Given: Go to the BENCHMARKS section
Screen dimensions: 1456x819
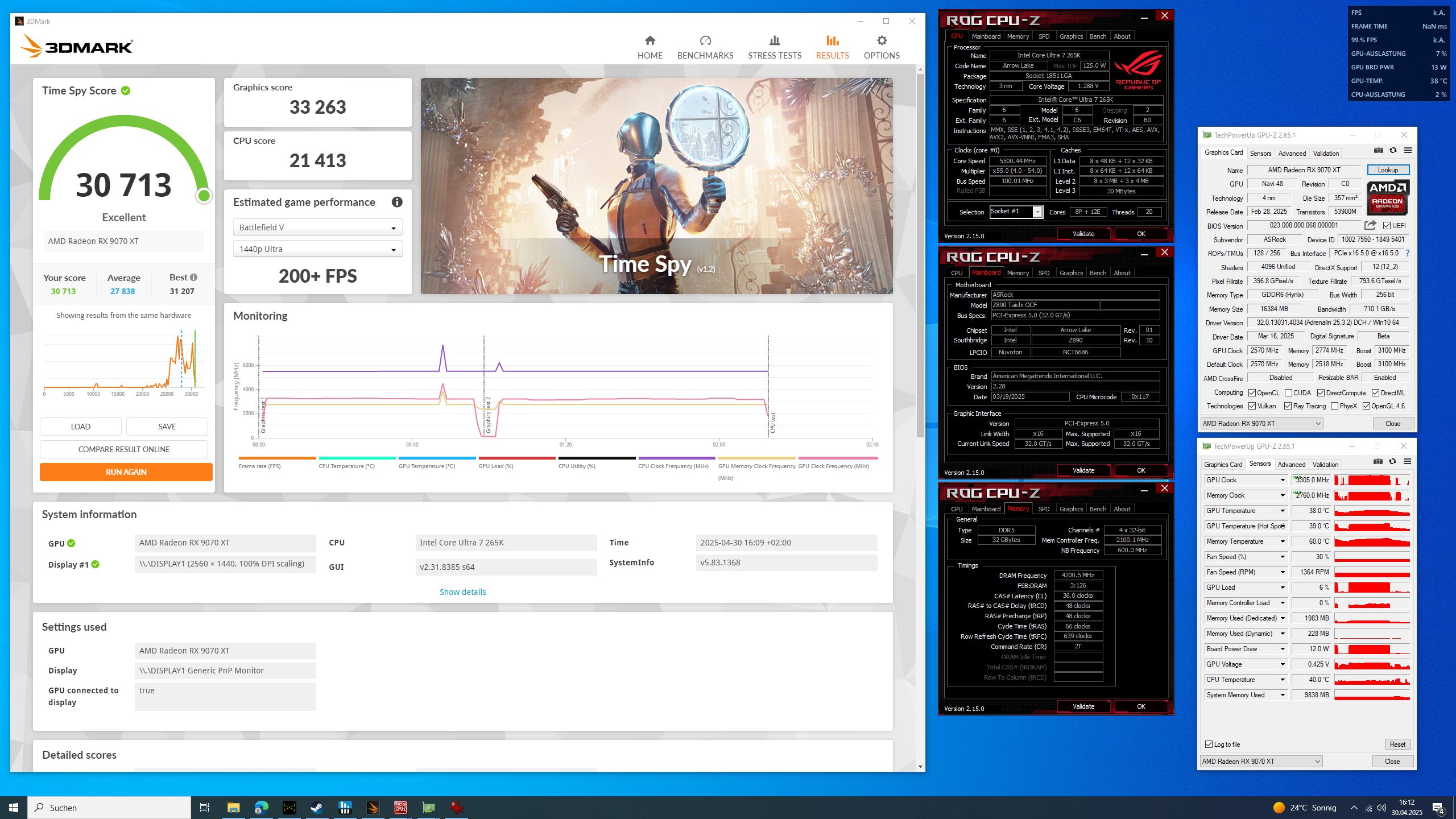Looking at the screenshot, I should click(705, 47).
